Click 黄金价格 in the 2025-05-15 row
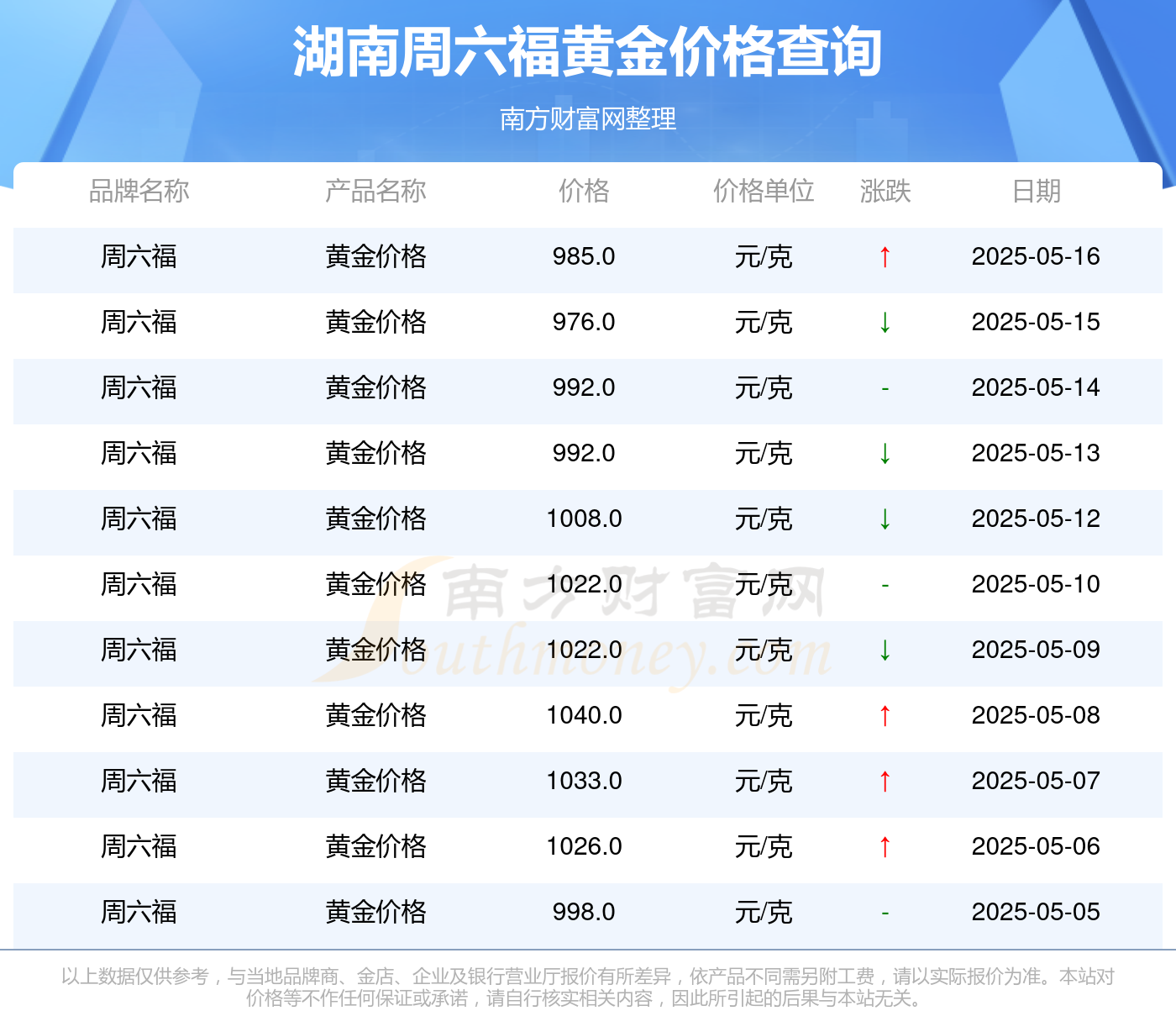 coord(375,322)
